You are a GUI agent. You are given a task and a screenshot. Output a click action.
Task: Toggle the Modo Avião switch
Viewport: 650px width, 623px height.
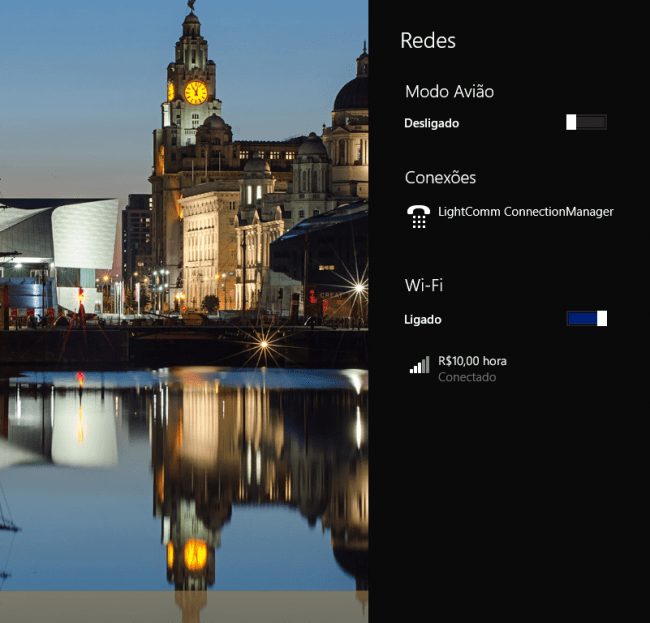pos(586,122)
